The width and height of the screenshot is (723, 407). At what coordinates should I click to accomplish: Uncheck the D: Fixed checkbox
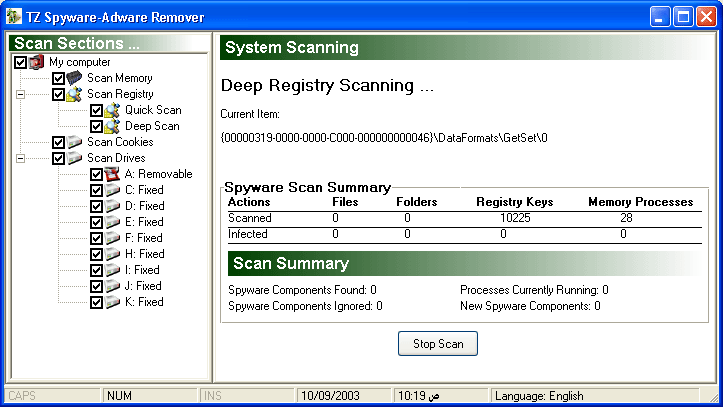(96, 206)
